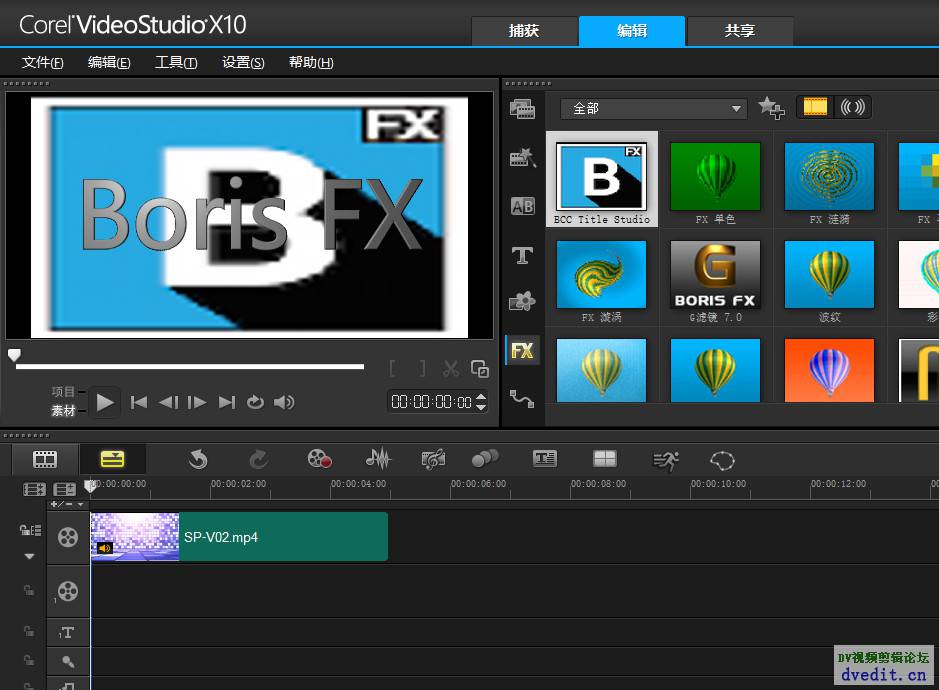Open the Subtitle Editor
Screen dimensions: 939x690
pos(544,459)
